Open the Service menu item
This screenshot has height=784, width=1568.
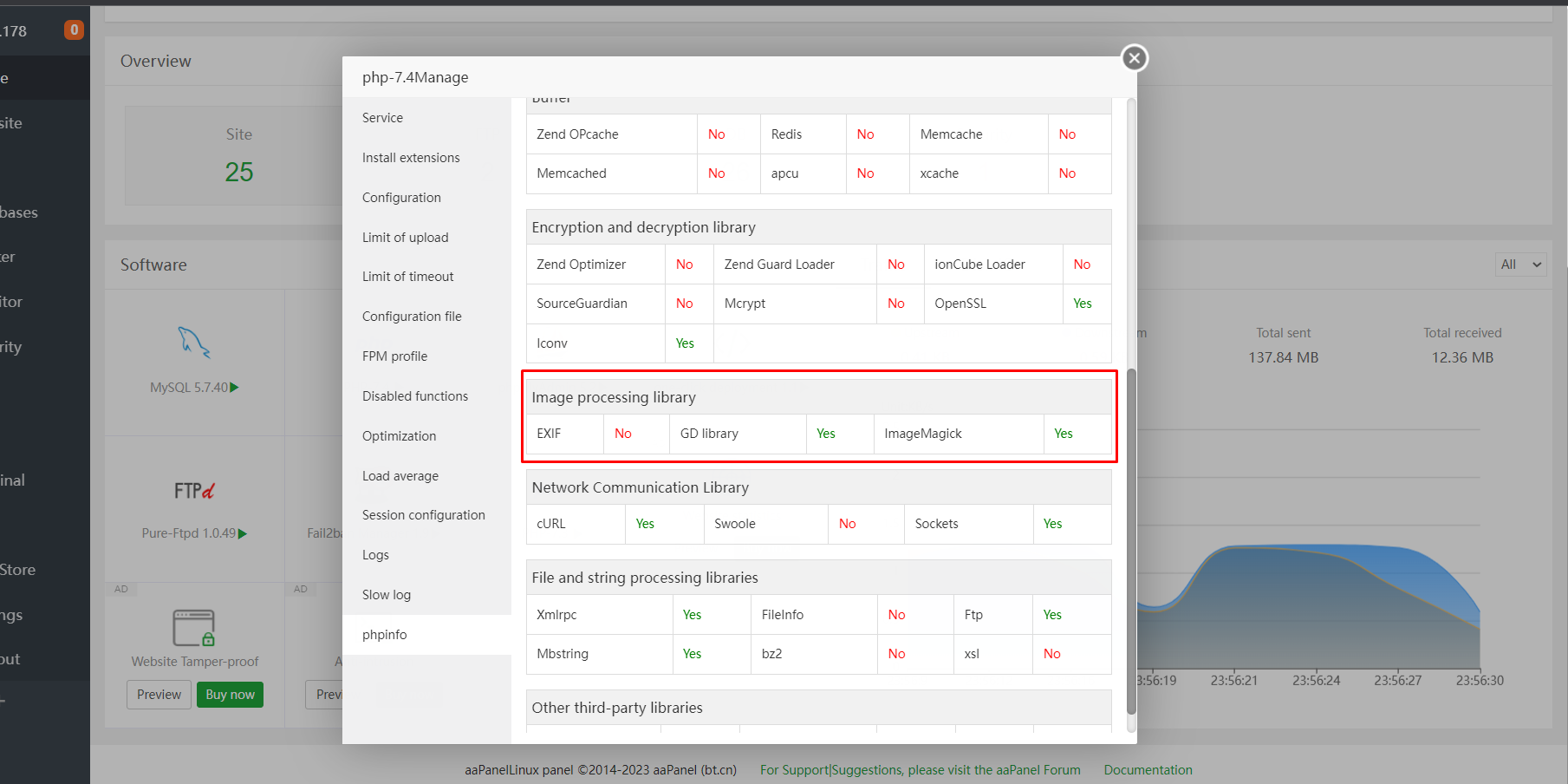coord(426,118)
